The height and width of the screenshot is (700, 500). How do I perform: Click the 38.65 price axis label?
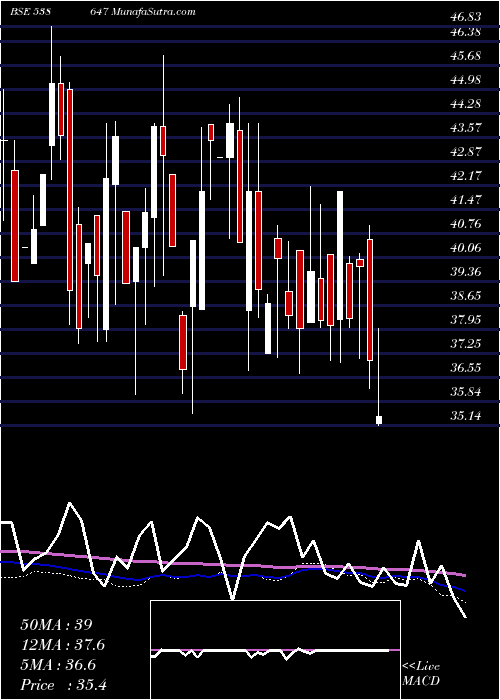466,296
